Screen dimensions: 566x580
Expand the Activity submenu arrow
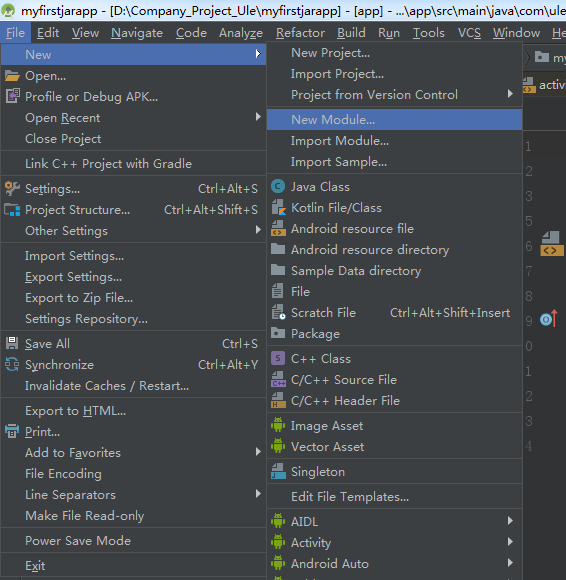510,542
